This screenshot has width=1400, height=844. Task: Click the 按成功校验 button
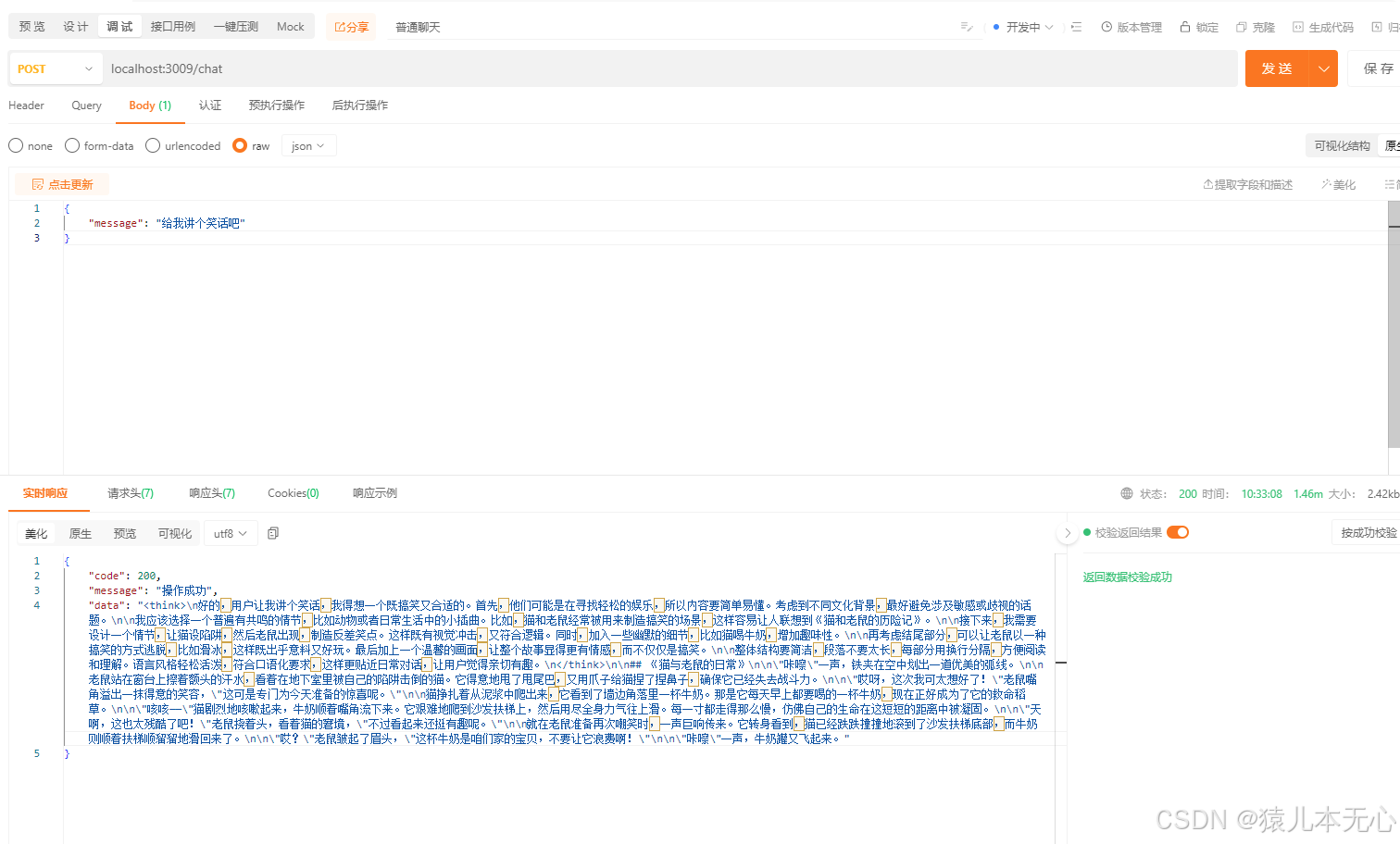point(1366,532)
